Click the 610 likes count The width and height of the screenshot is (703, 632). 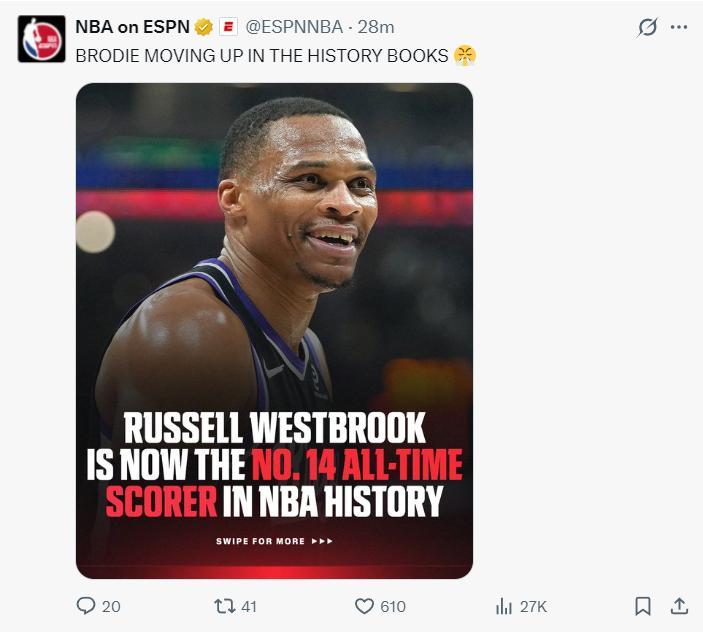tap(392, 606)
